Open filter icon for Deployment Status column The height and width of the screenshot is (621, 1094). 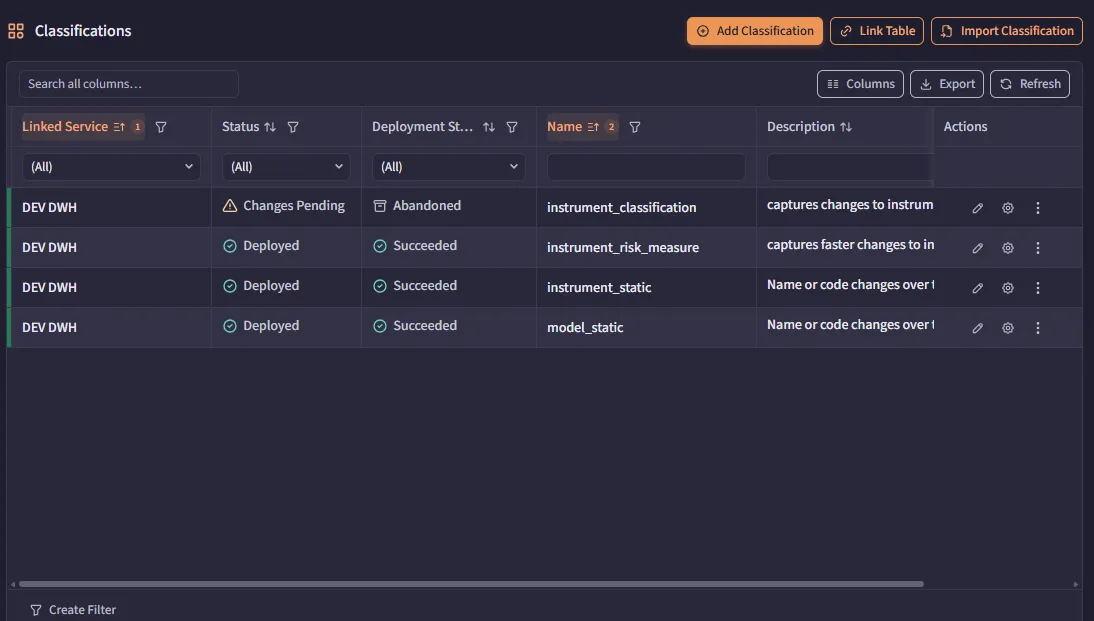point(511,127)
